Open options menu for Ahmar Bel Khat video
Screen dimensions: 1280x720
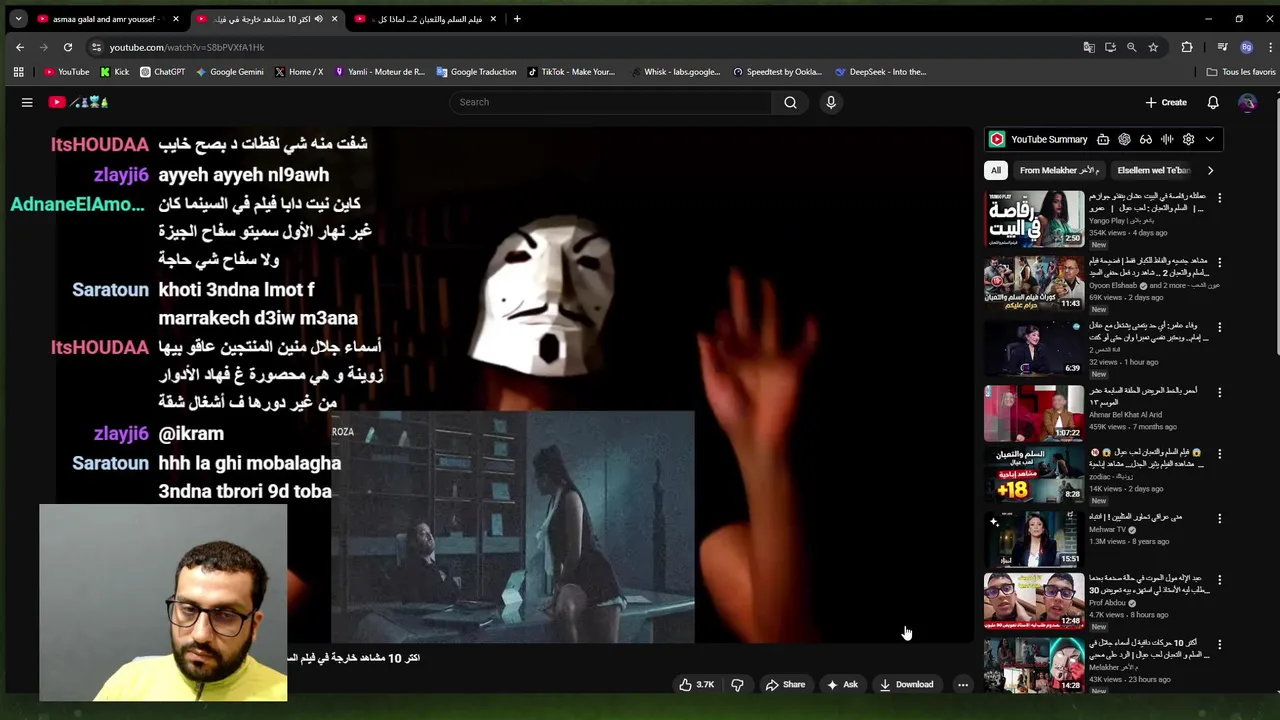(1219, 392)
